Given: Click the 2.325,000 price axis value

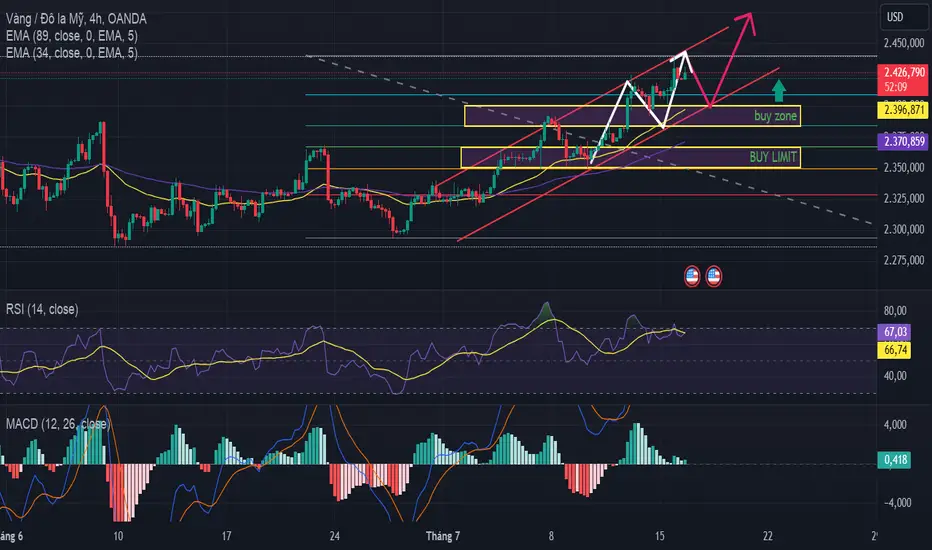Looking at the screenshot, I should (904, 198).
